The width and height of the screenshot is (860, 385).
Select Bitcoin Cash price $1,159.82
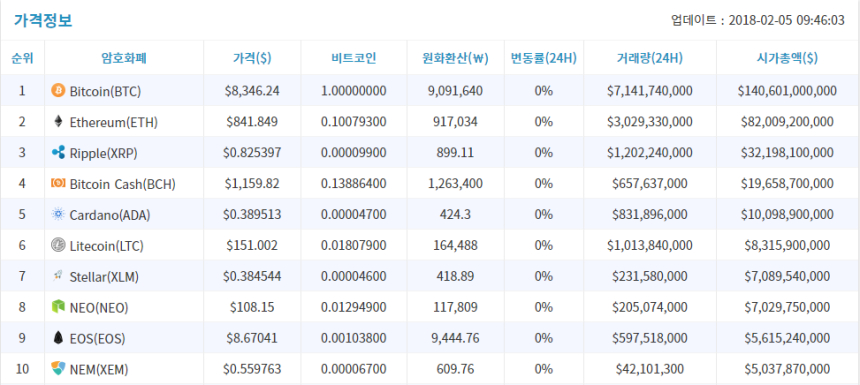tap(252, 184)
